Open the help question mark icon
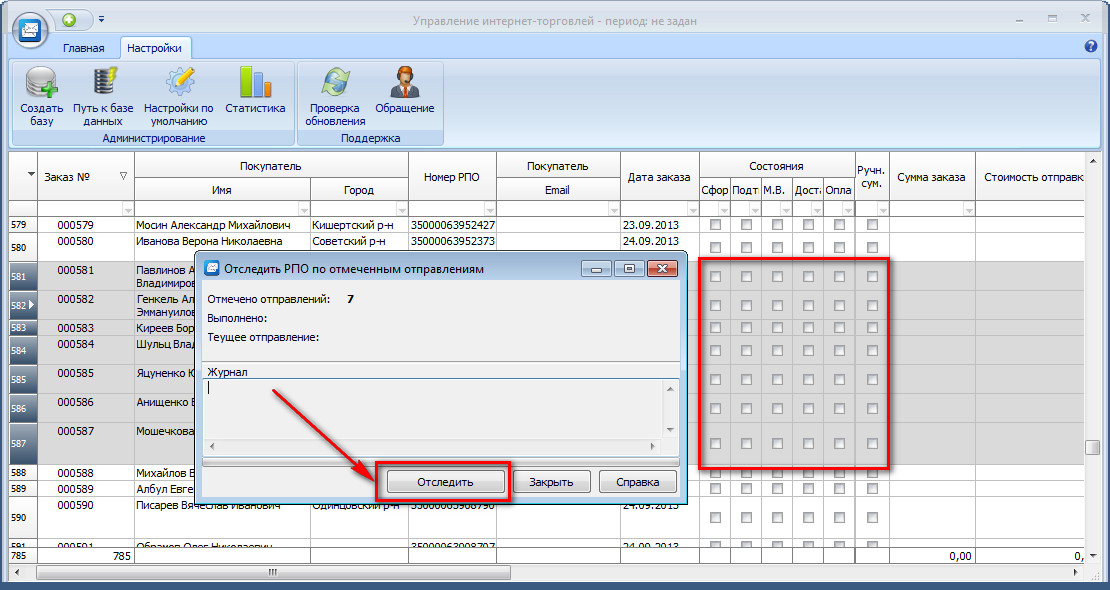The image size is (1110, 590). pos(1091,46)
